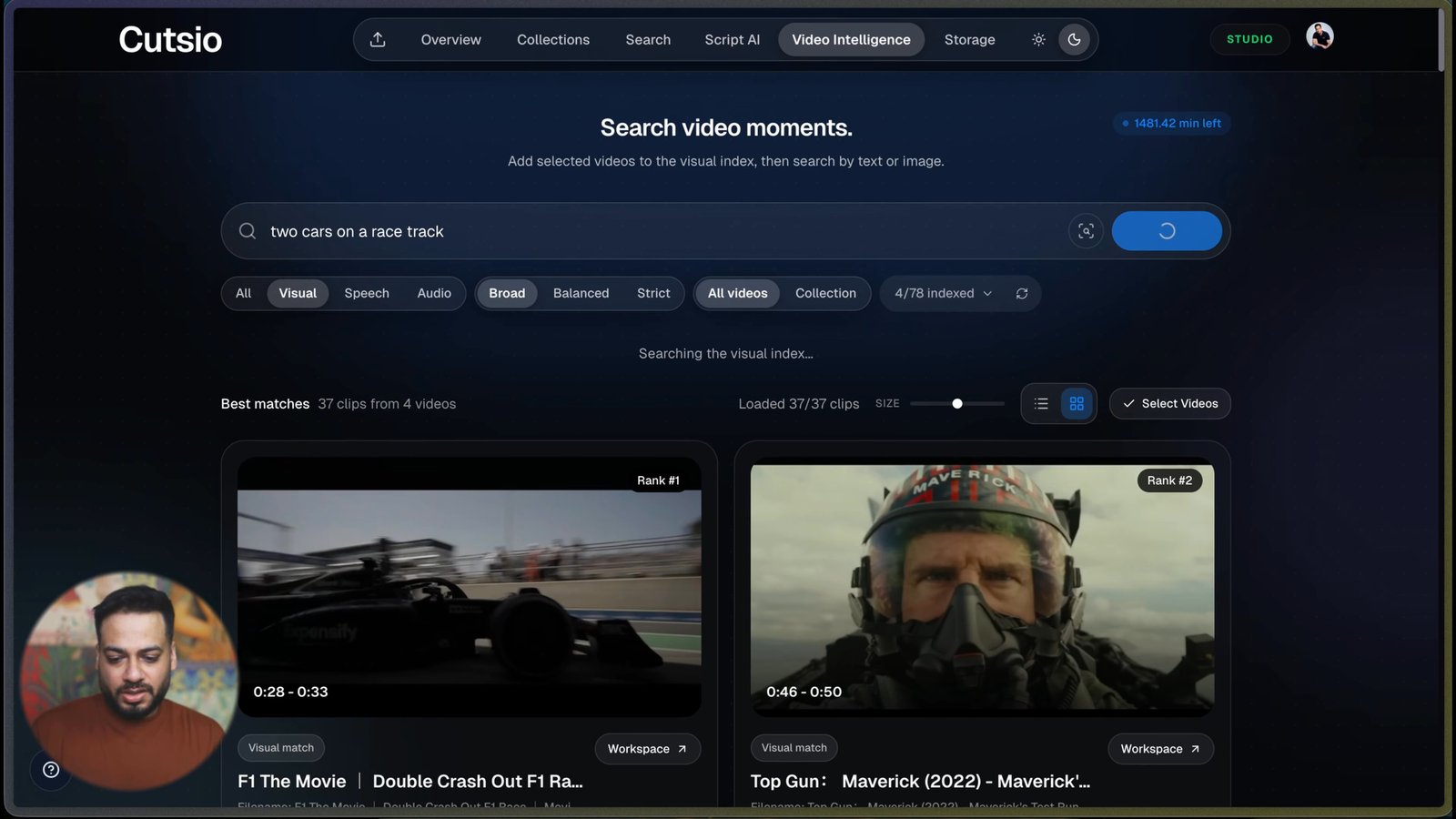Open the Collections tab

(553, 39)
